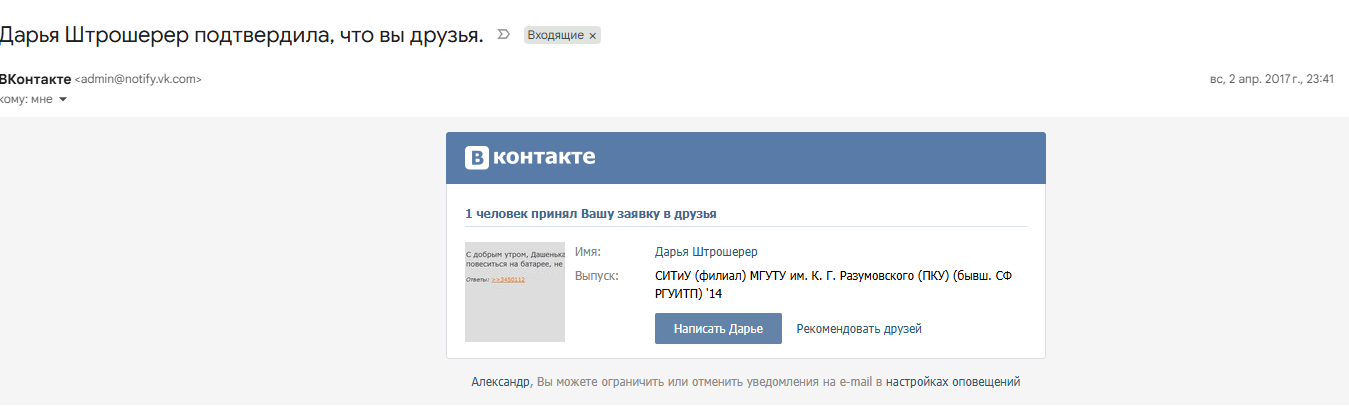Expand recipient details arrow next to кому: мне

pyautogui.click(x=62, y=99)
